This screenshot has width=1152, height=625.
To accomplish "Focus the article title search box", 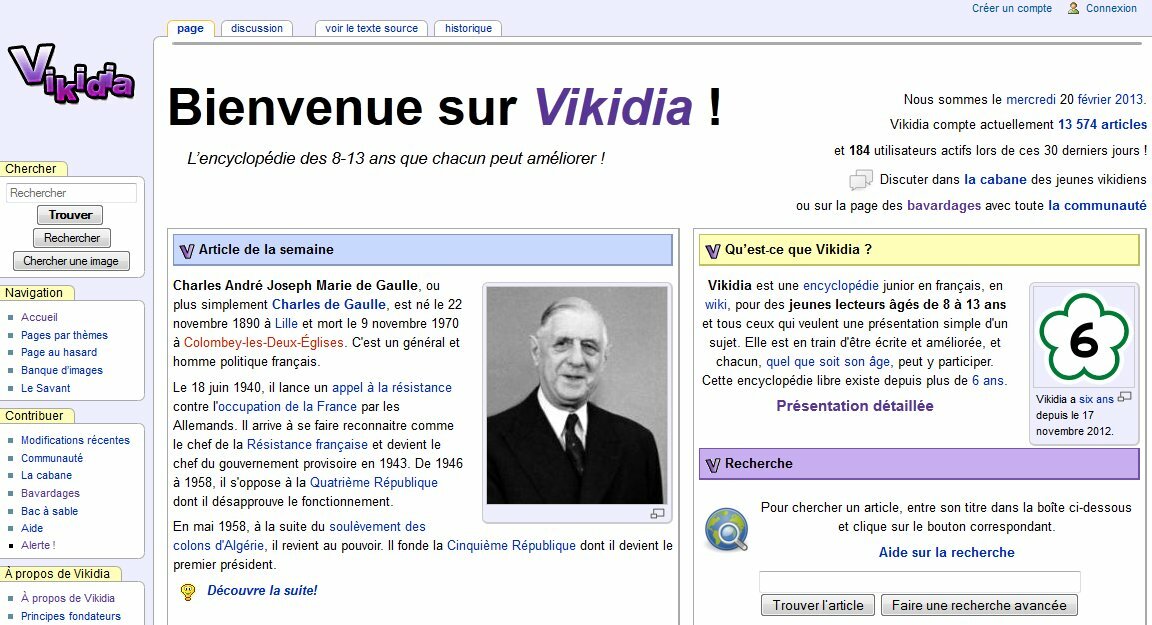I will [920, 582].
